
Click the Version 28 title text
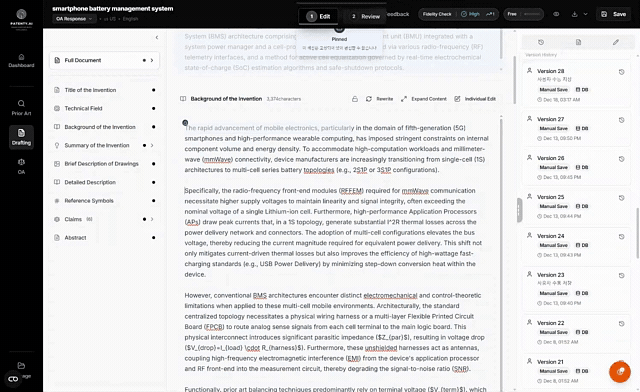550,71
